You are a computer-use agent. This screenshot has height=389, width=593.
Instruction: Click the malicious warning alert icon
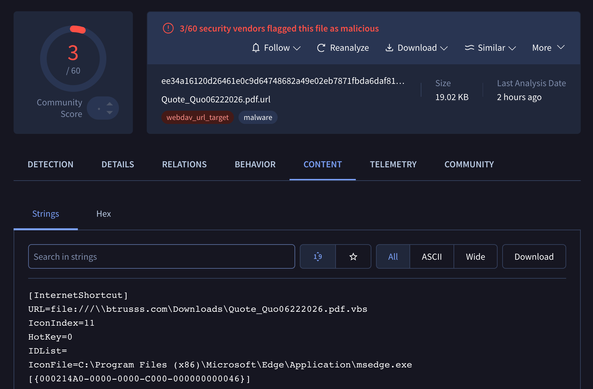click(168, 28)
